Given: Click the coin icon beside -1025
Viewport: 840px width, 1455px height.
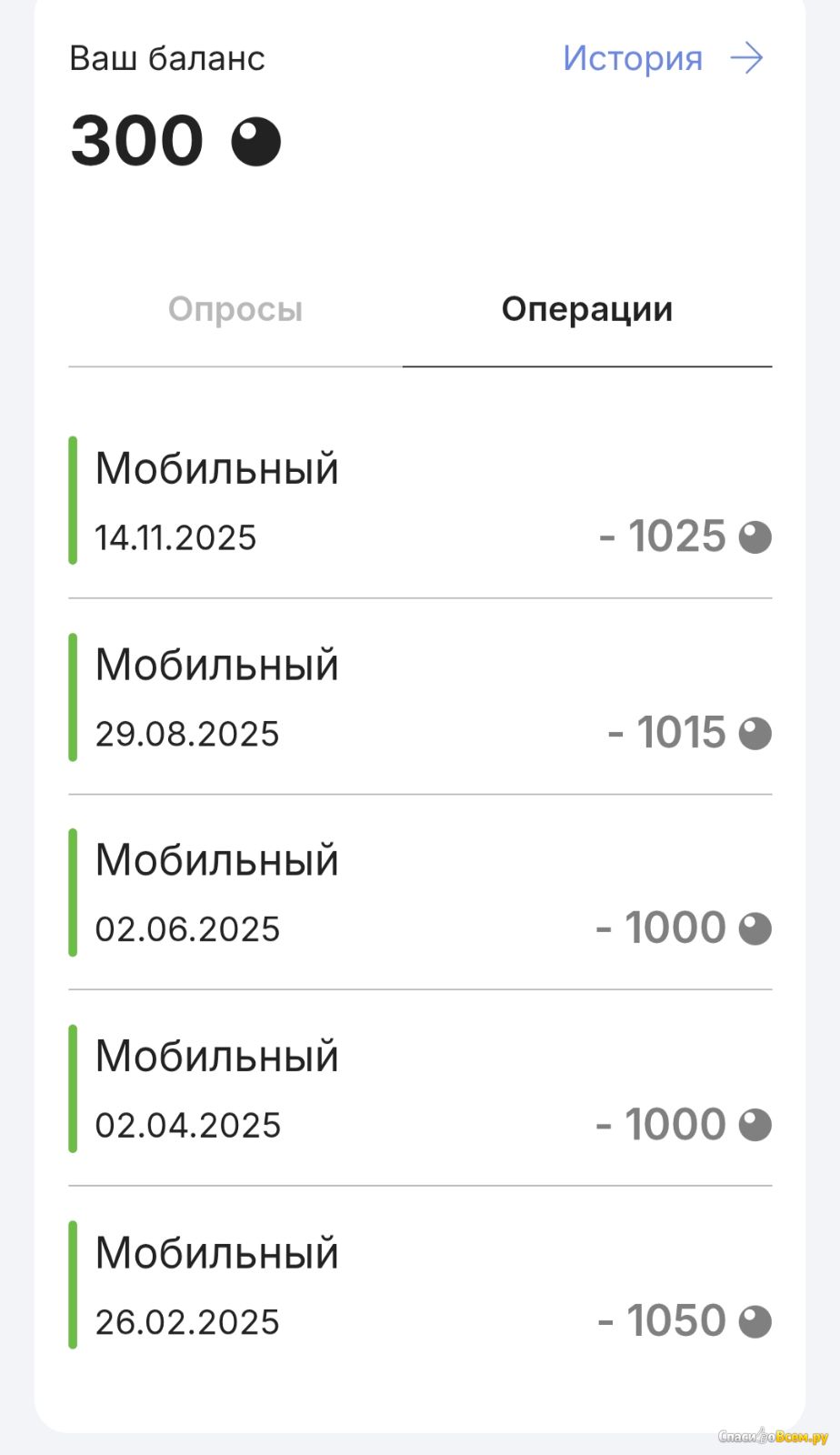Looking at the screenshot, I should 755,537.
